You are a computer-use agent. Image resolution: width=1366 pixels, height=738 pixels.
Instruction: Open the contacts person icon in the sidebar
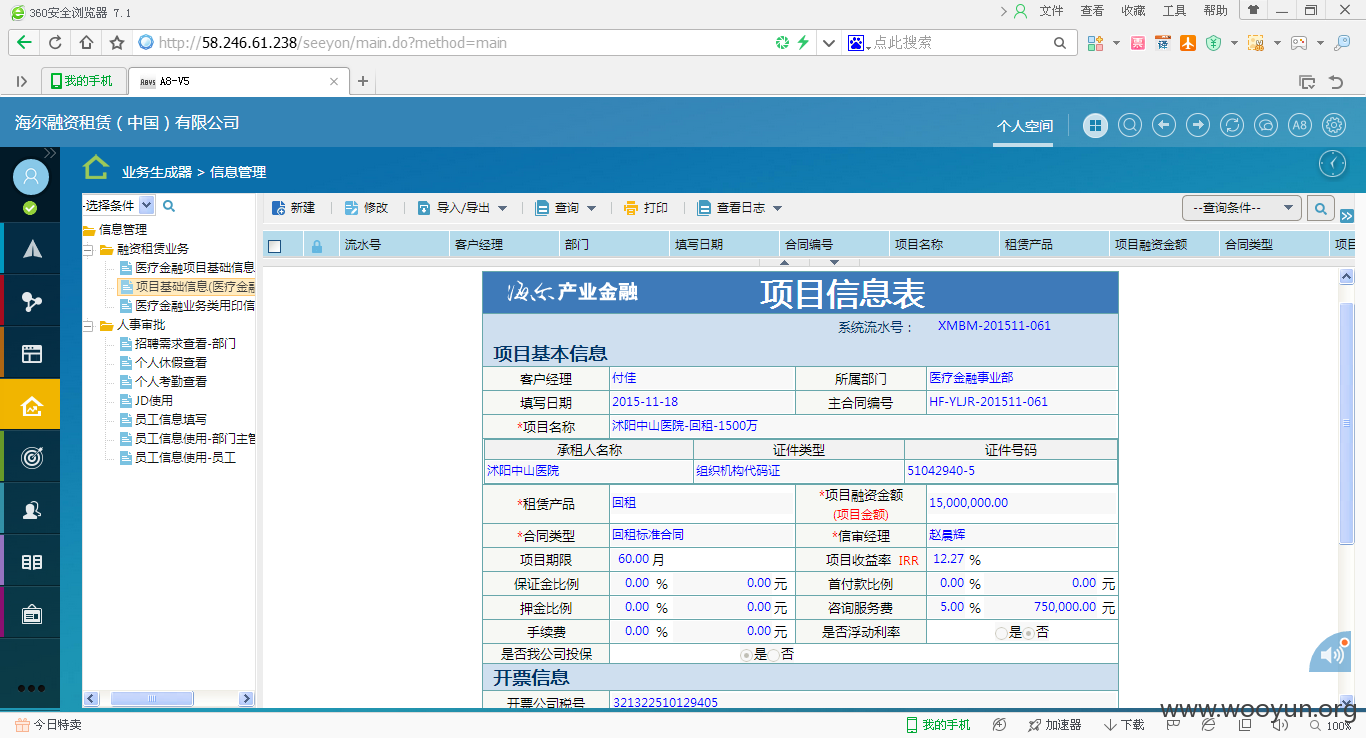31,510
